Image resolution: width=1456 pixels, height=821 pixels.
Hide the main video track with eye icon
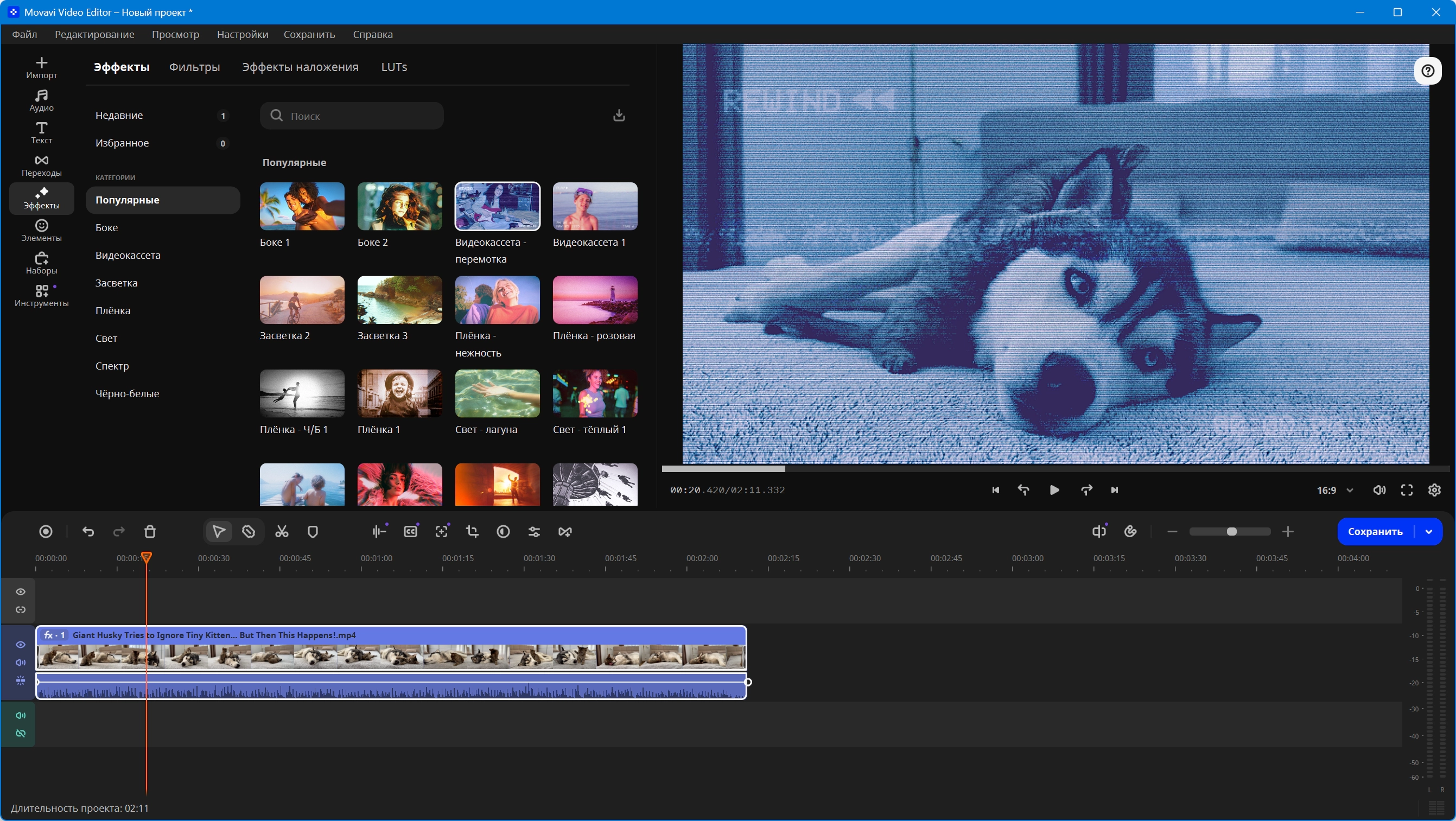click(20, 644)
